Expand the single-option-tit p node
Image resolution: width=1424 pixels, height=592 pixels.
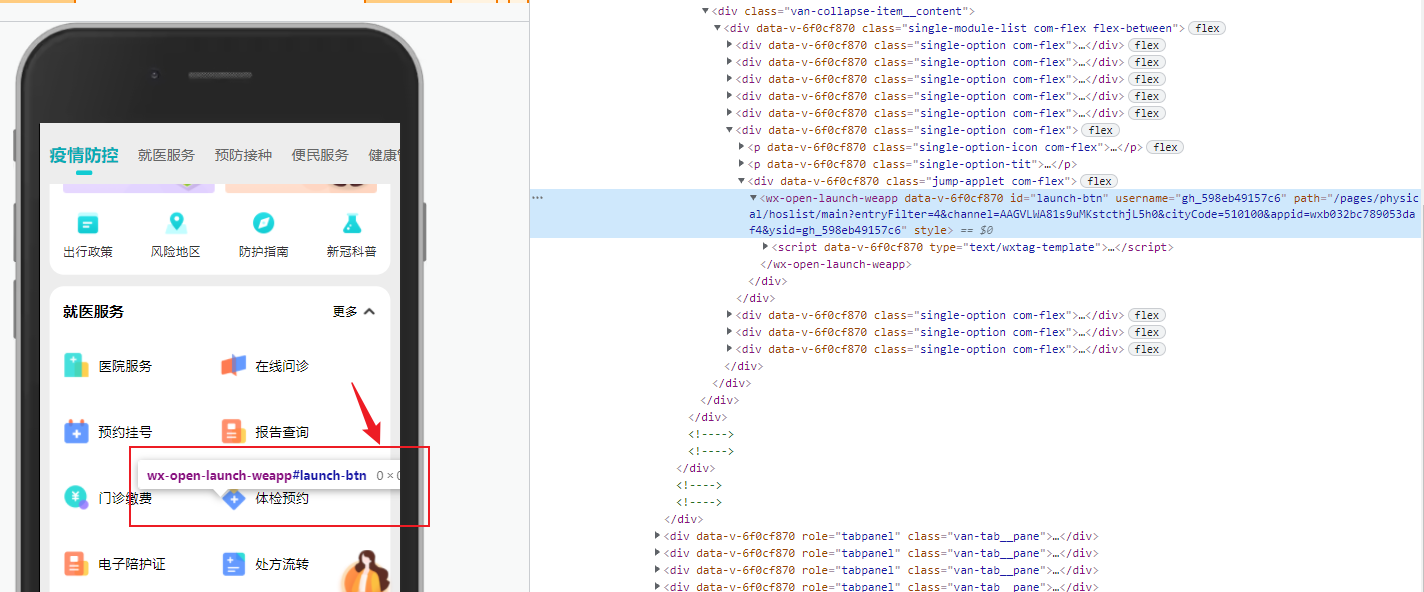click(x=742, y=164)
